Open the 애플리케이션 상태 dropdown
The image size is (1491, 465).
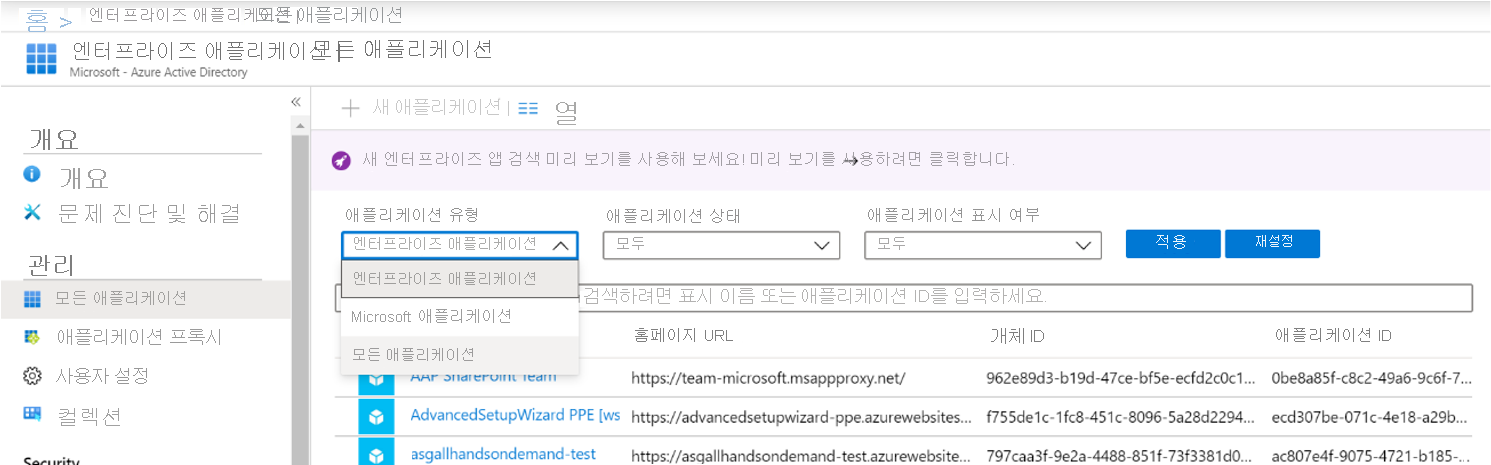coord(721,244)
